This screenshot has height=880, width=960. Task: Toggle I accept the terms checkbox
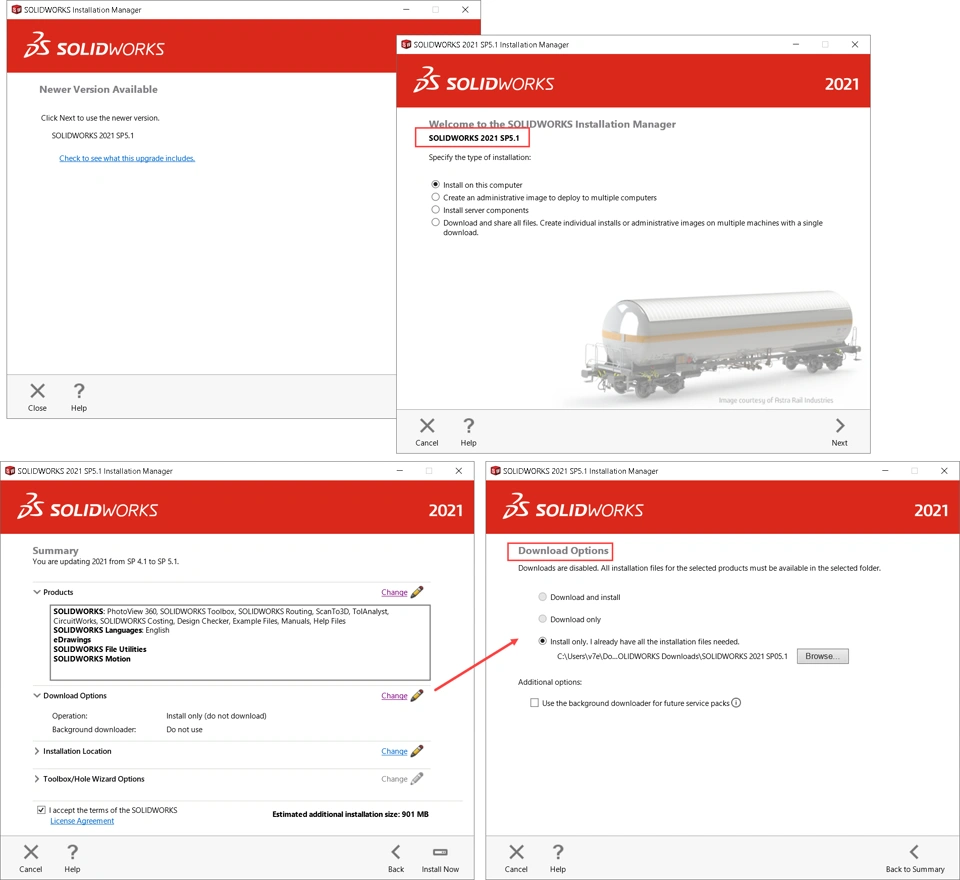(41, 810)
